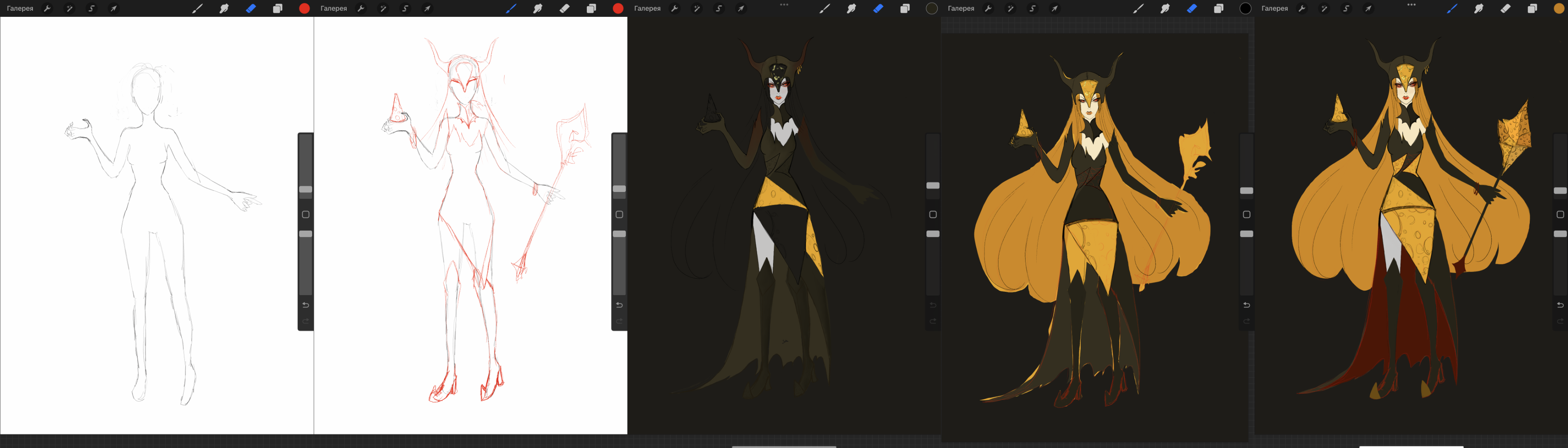Click brush size slider handle in dark silhouette sidebar
1568x448 pixels.
pos(933,186)
